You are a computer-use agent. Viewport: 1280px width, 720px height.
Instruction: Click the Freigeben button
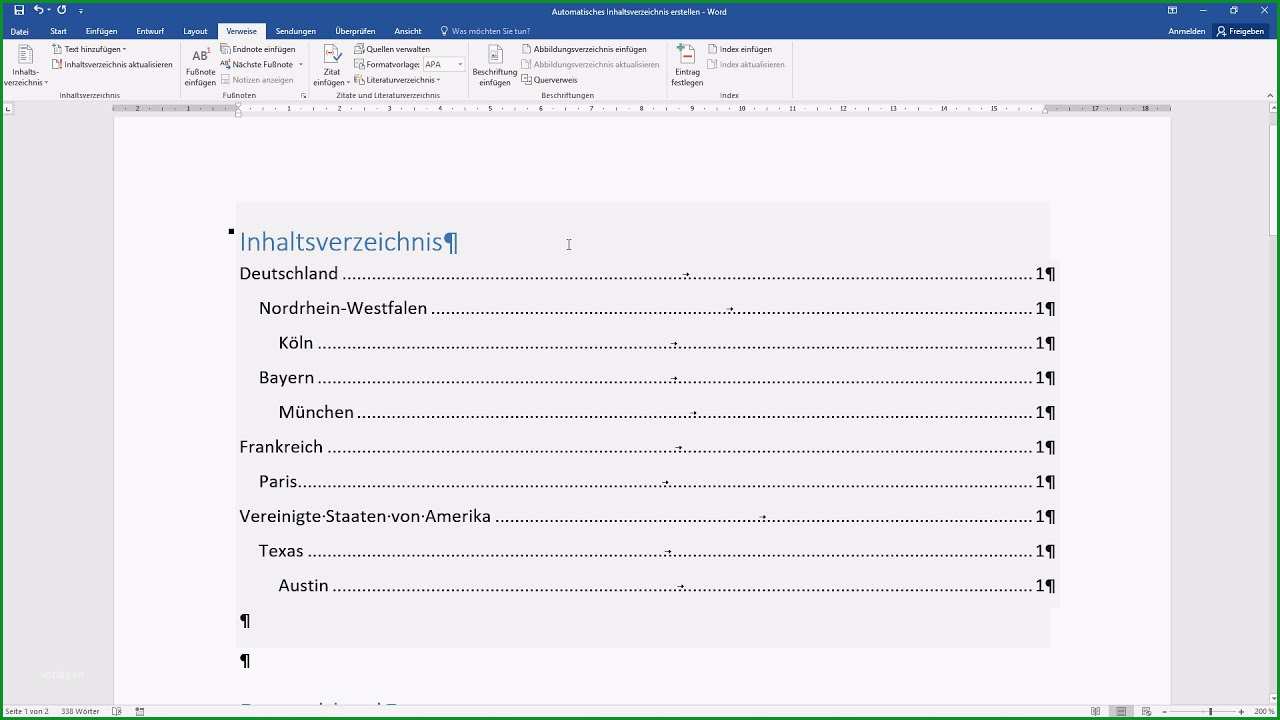pyautogui.click(x=1241, y=31)
